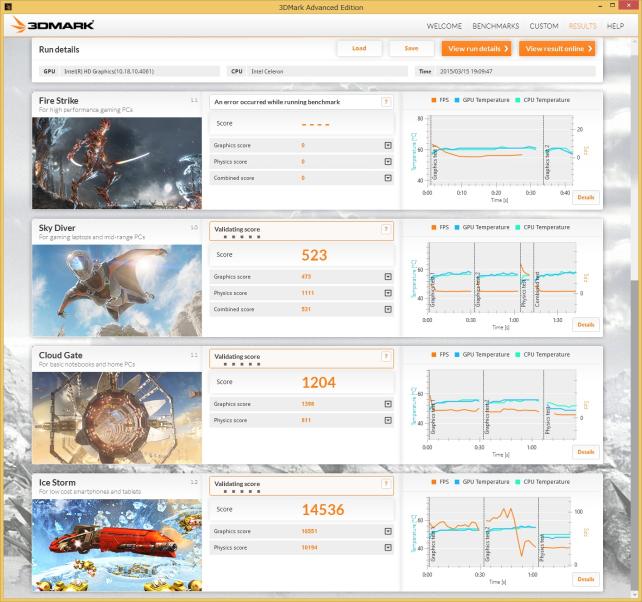Viewport: 642px width, 602px height.
Task: Open View run details
Action: (477, 49)
